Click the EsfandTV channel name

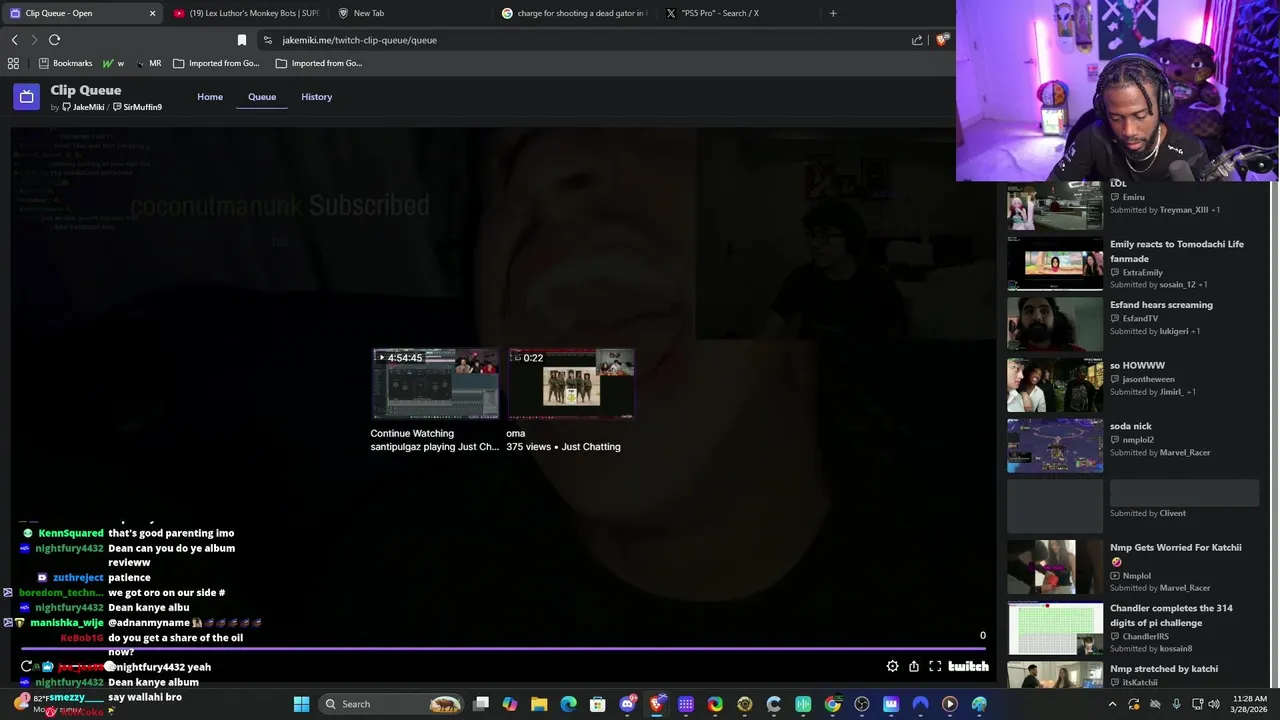pos(1140,318)
